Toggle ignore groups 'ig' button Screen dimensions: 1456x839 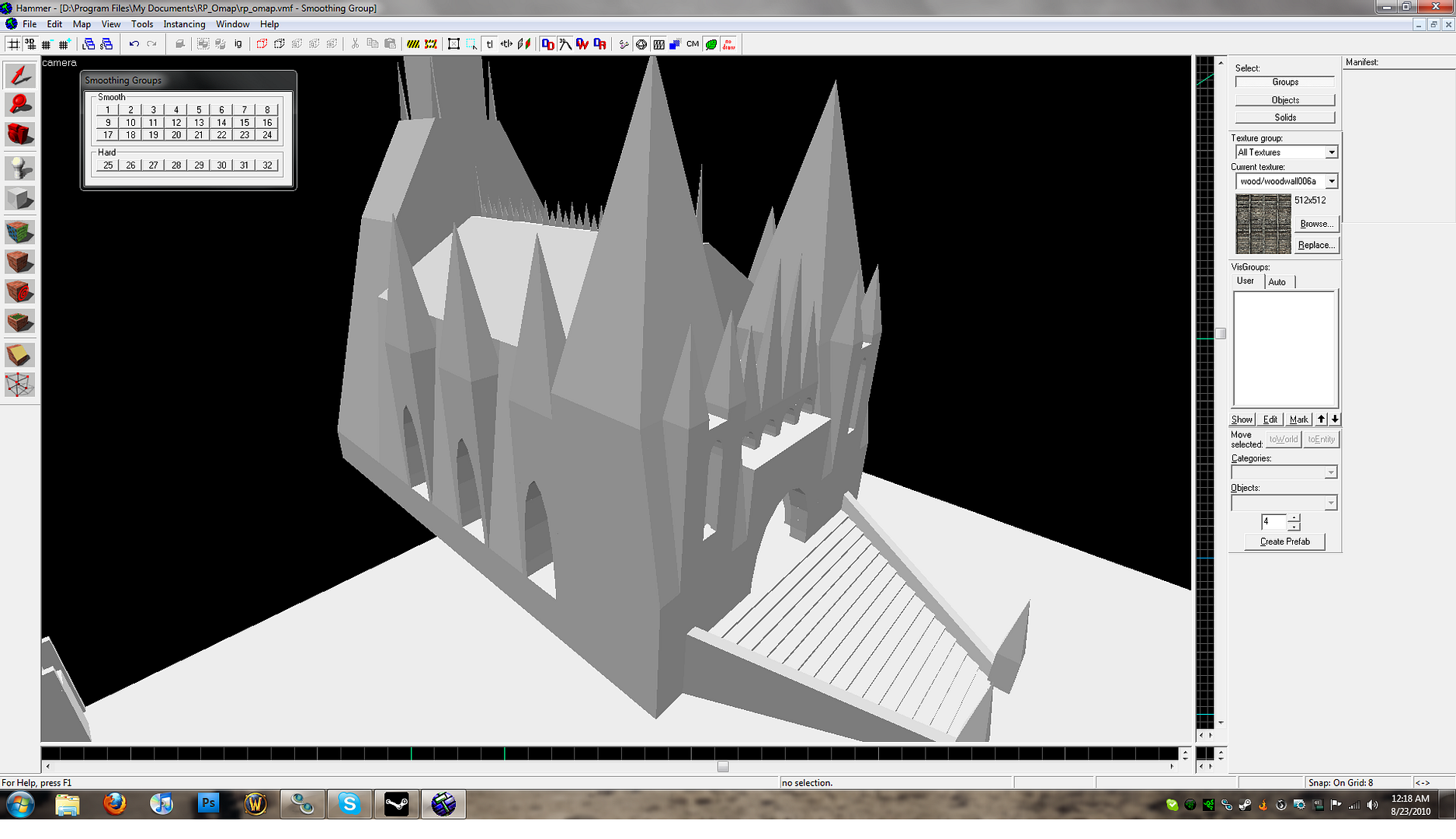[x=238, y=44]
